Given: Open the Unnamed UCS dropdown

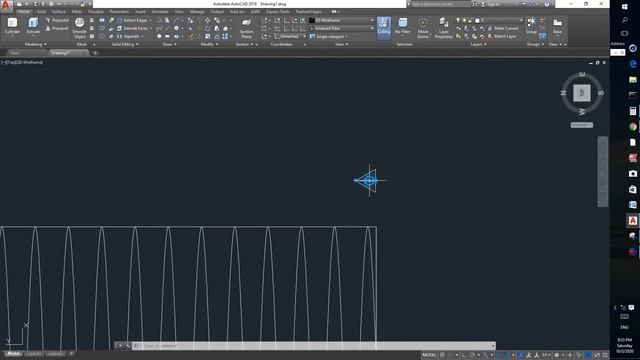Looking at the screenshot, I should (x=290, y=36).
